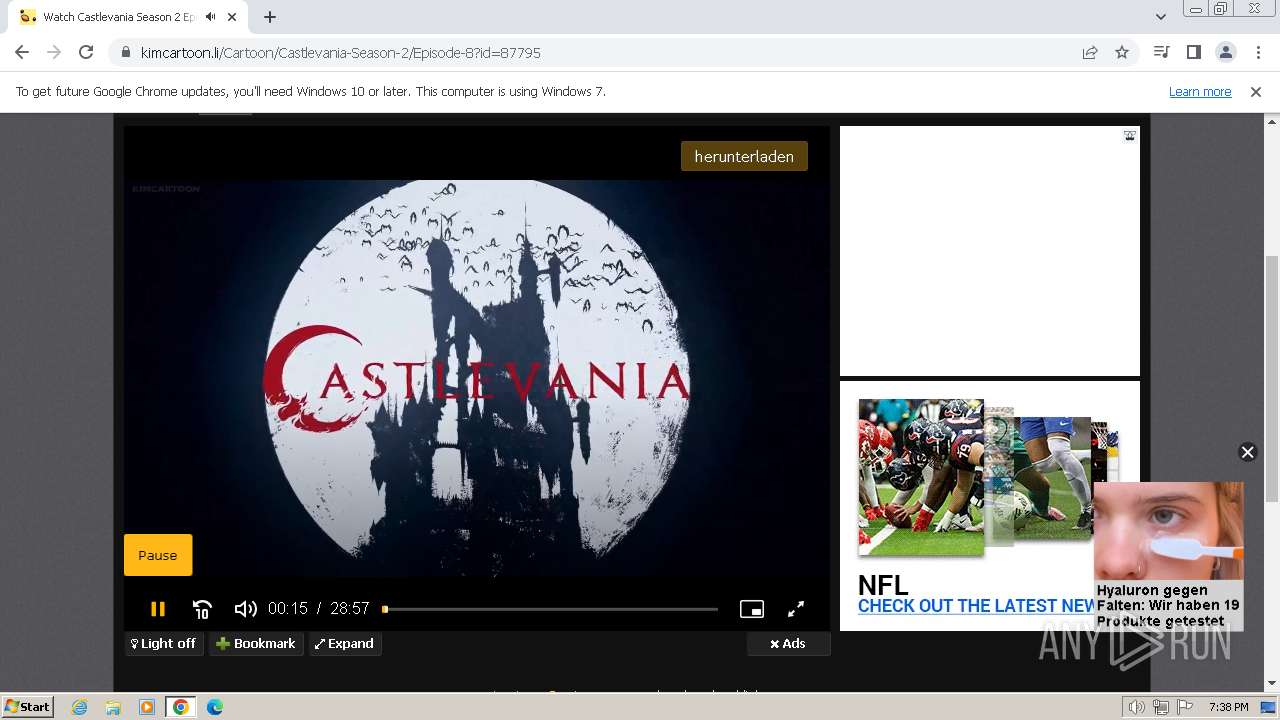
Task: Toggle the Light off button
Action: [x=164, y=644]
